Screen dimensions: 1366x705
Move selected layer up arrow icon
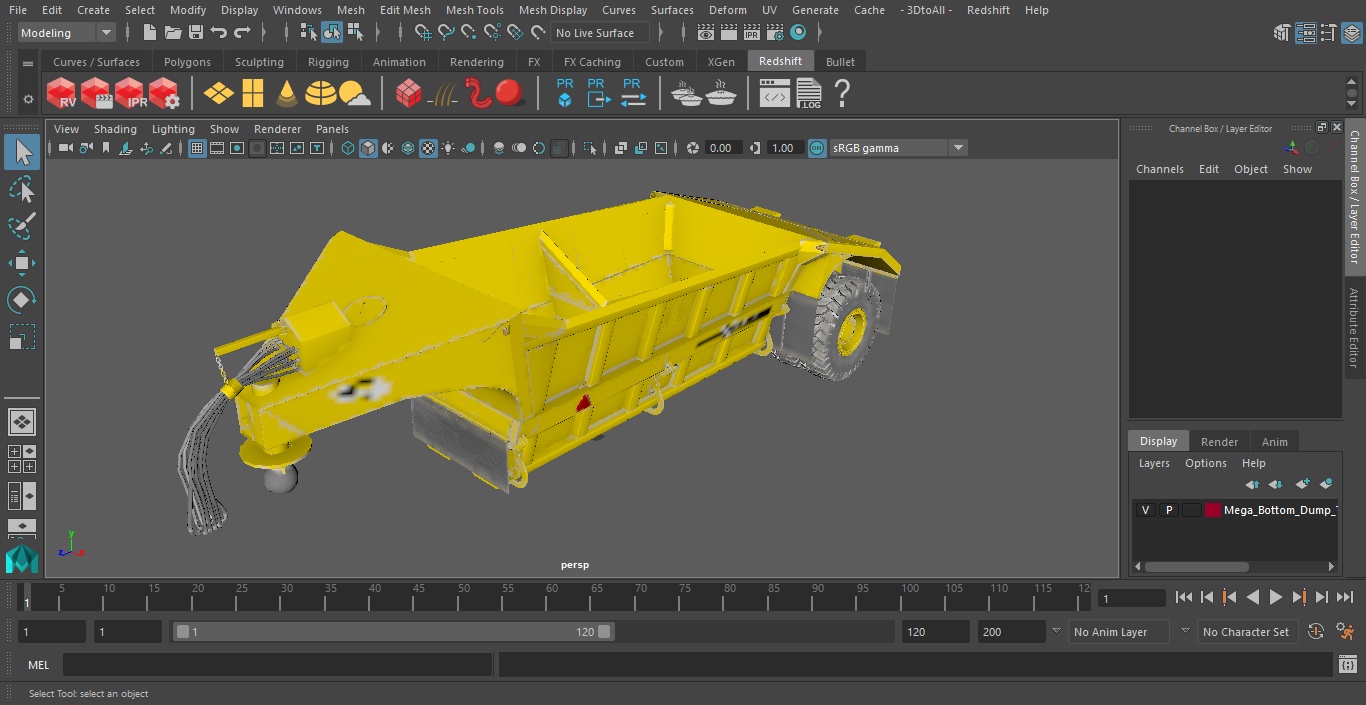1252,484
